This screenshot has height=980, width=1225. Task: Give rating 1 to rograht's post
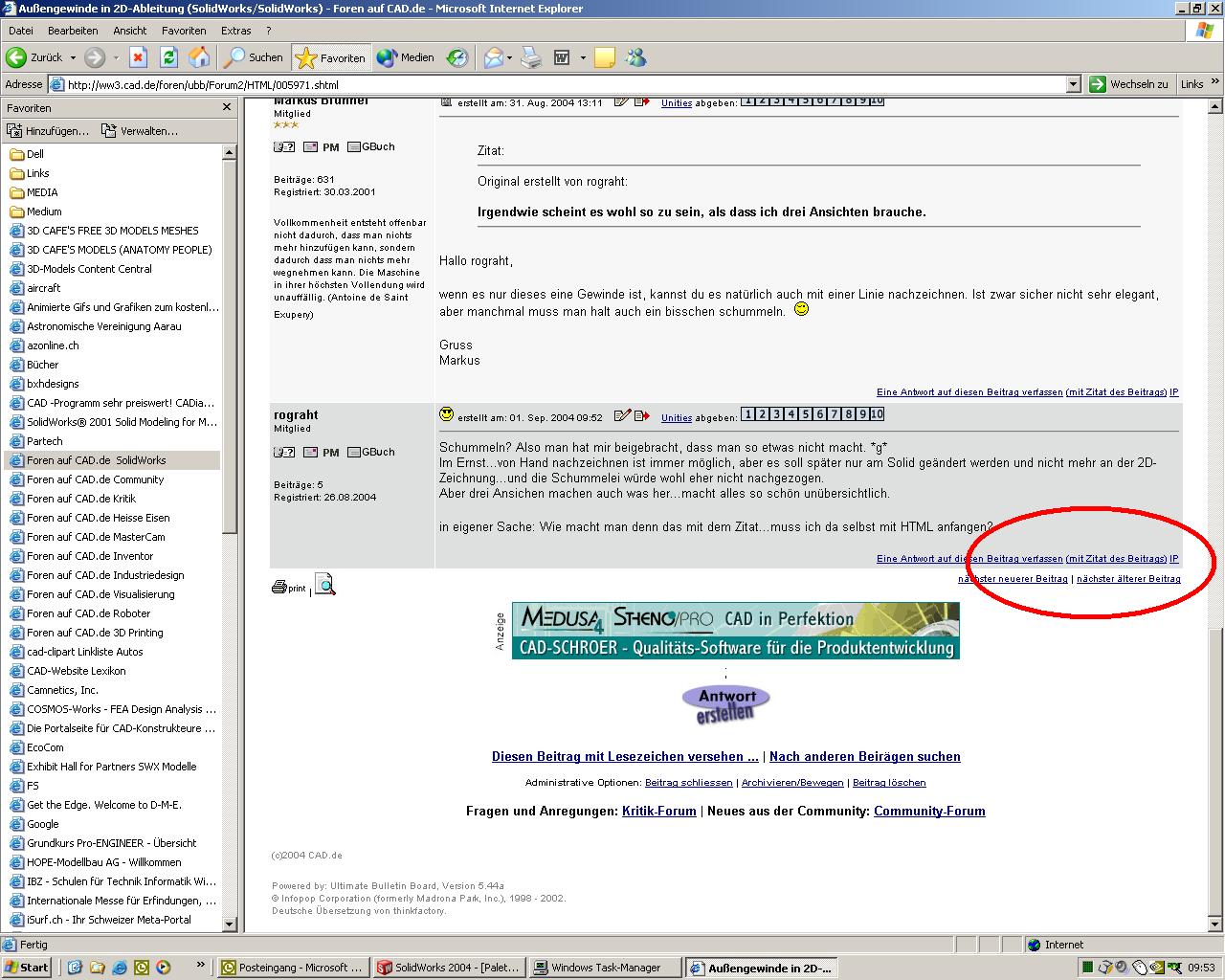(x=748, y=414)
